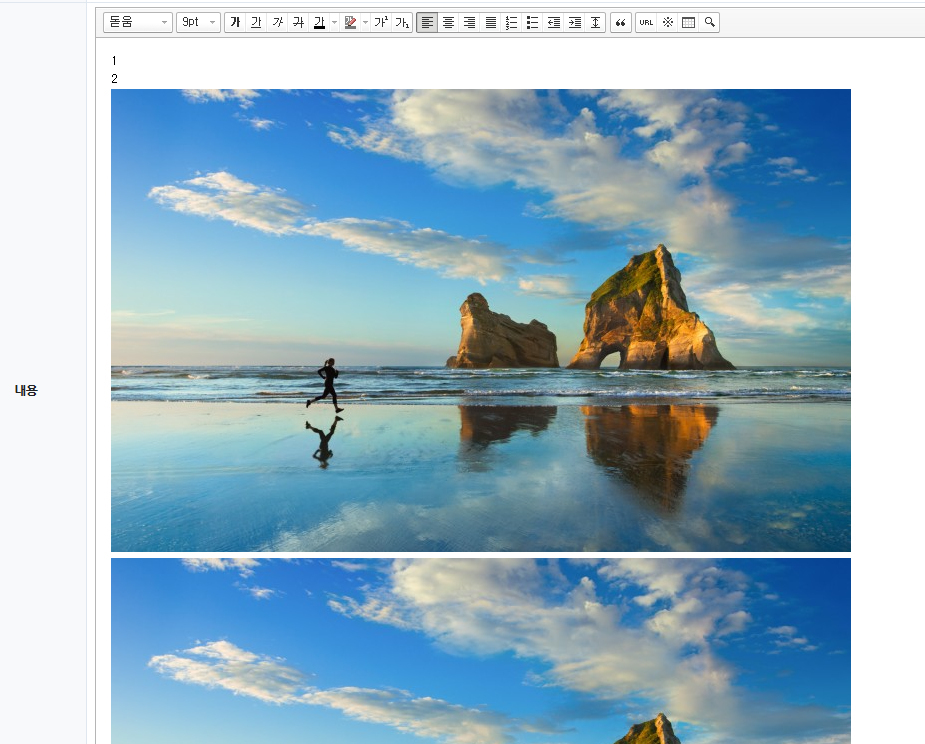
Task: Expand the font color palette arrow
Action: click(334, 22)
